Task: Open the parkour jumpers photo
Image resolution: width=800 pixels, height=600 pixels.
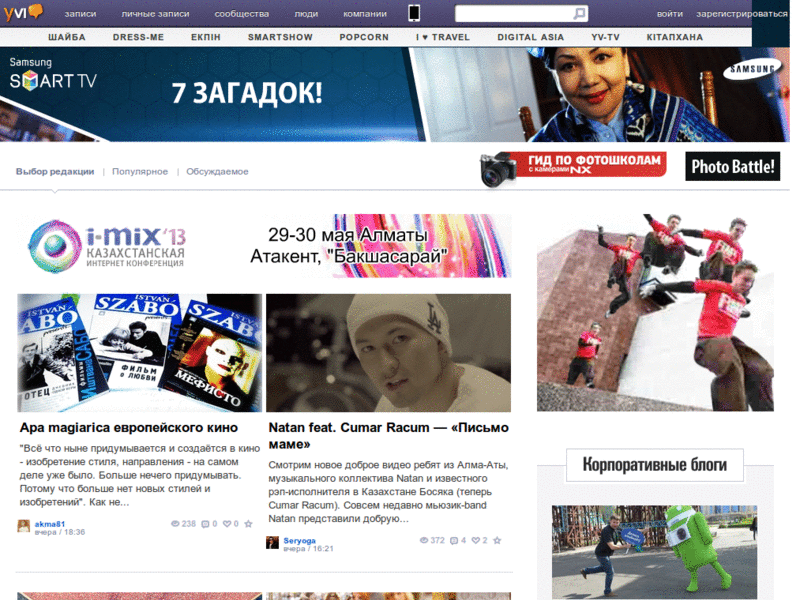Action: click(x=655, y=312)
